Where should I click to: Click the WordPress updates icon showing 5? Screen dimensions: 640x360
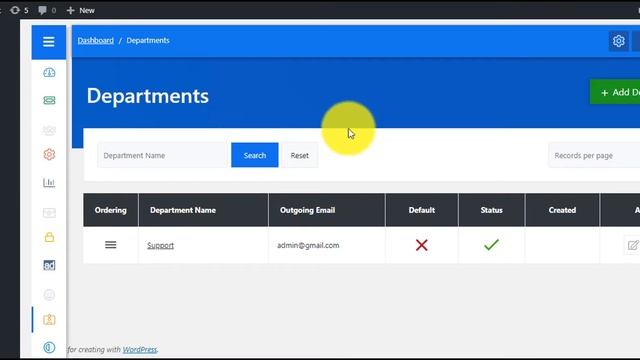click(19, 10)
